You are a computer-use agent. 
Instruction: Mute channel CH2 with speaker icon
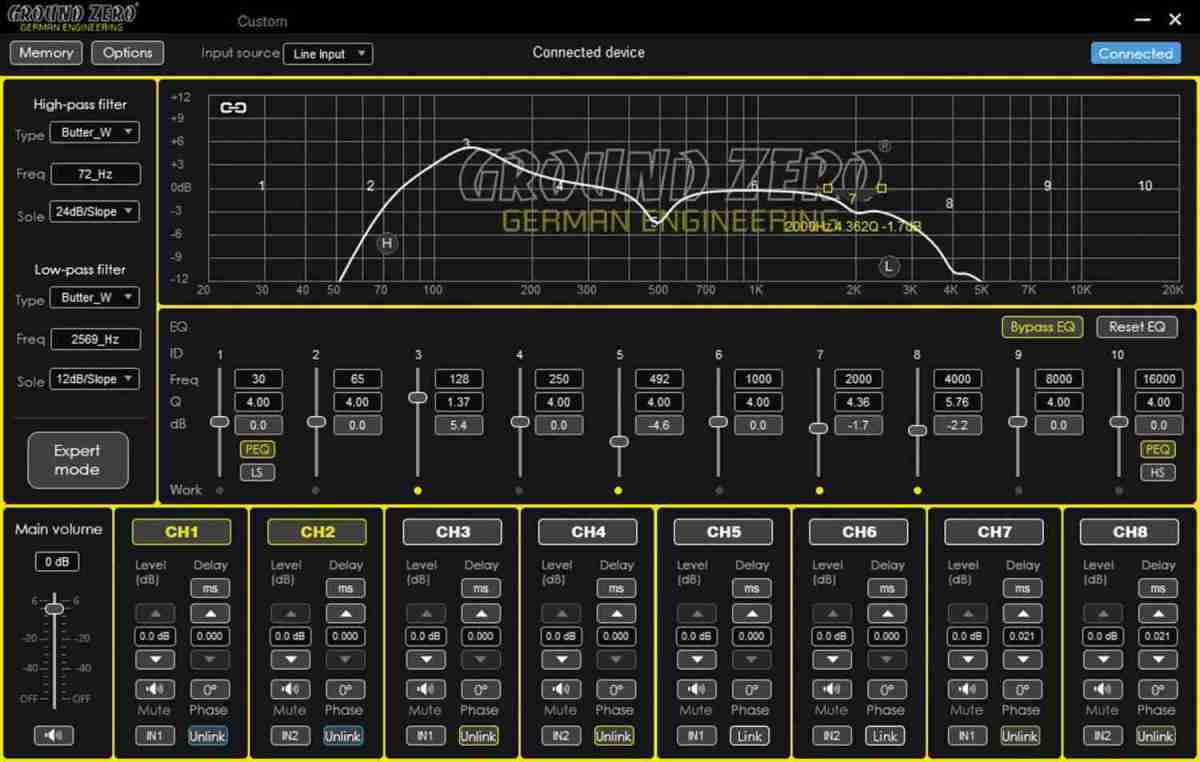click(290, 689)
